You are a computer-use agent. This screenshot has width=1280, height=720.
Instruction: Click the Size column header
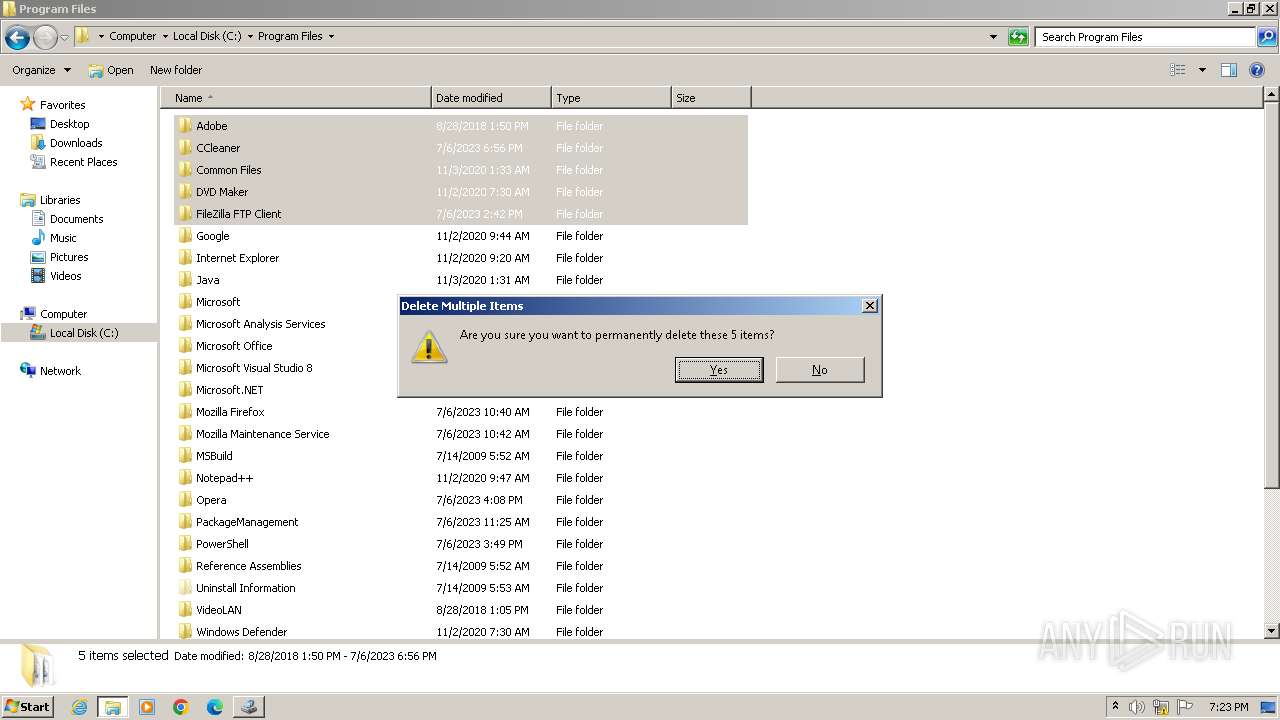click(x=711, y=98)
